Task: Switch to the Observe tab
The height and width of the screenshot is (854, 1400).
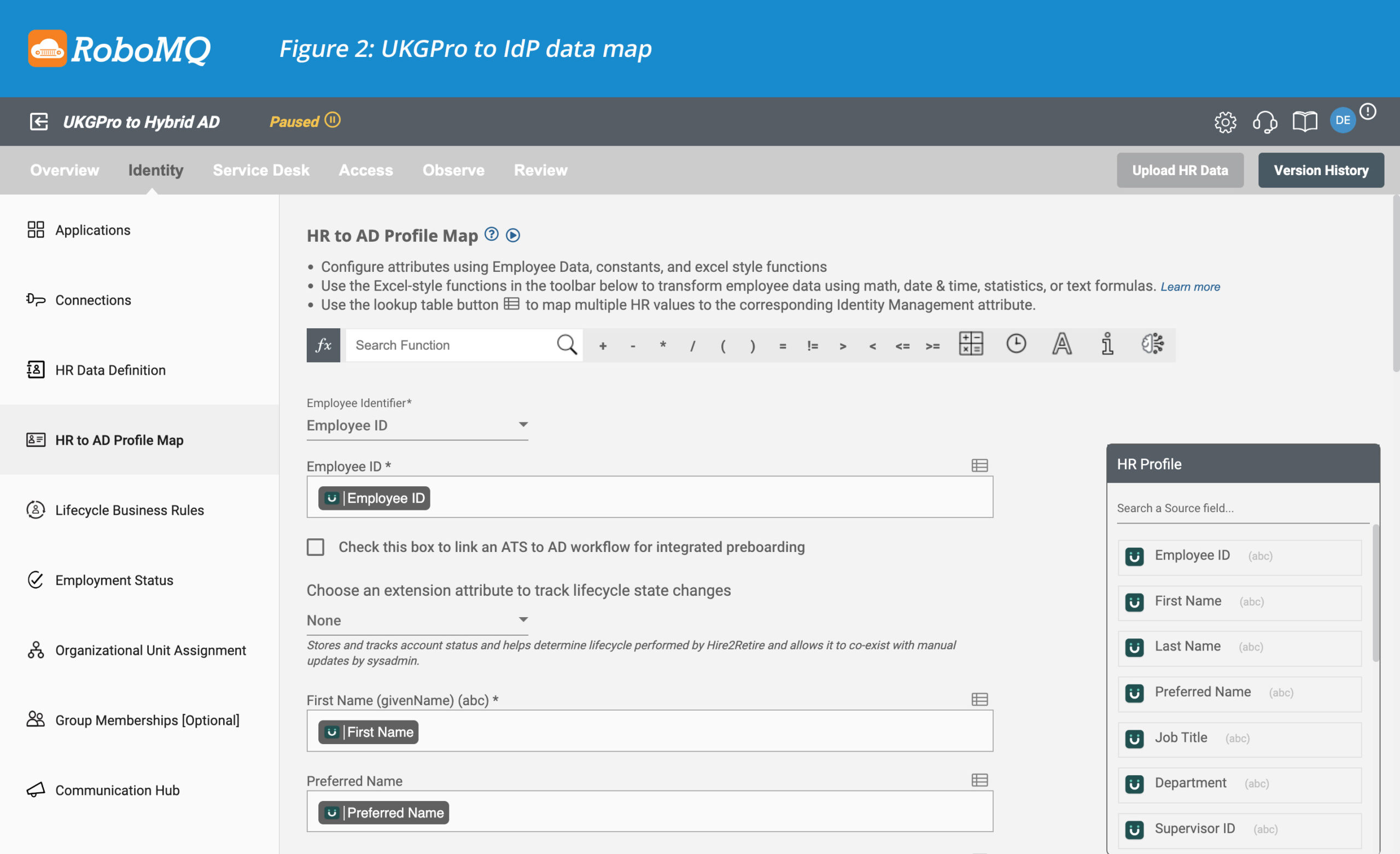Action: pyautogui.click(x=453, y=170)
